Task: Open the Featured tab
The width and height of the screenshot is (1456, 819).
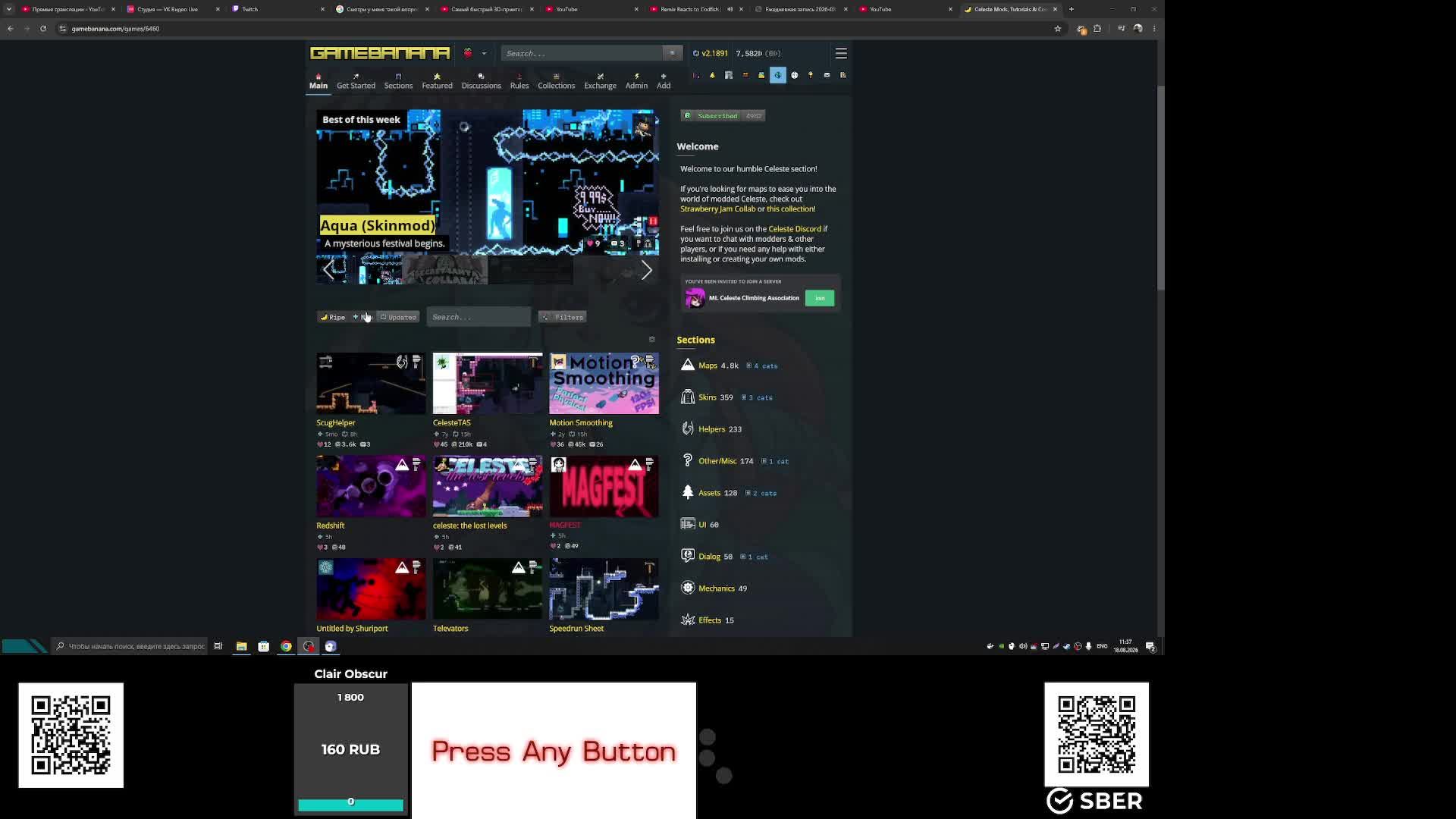Action: tap(437, 81)
